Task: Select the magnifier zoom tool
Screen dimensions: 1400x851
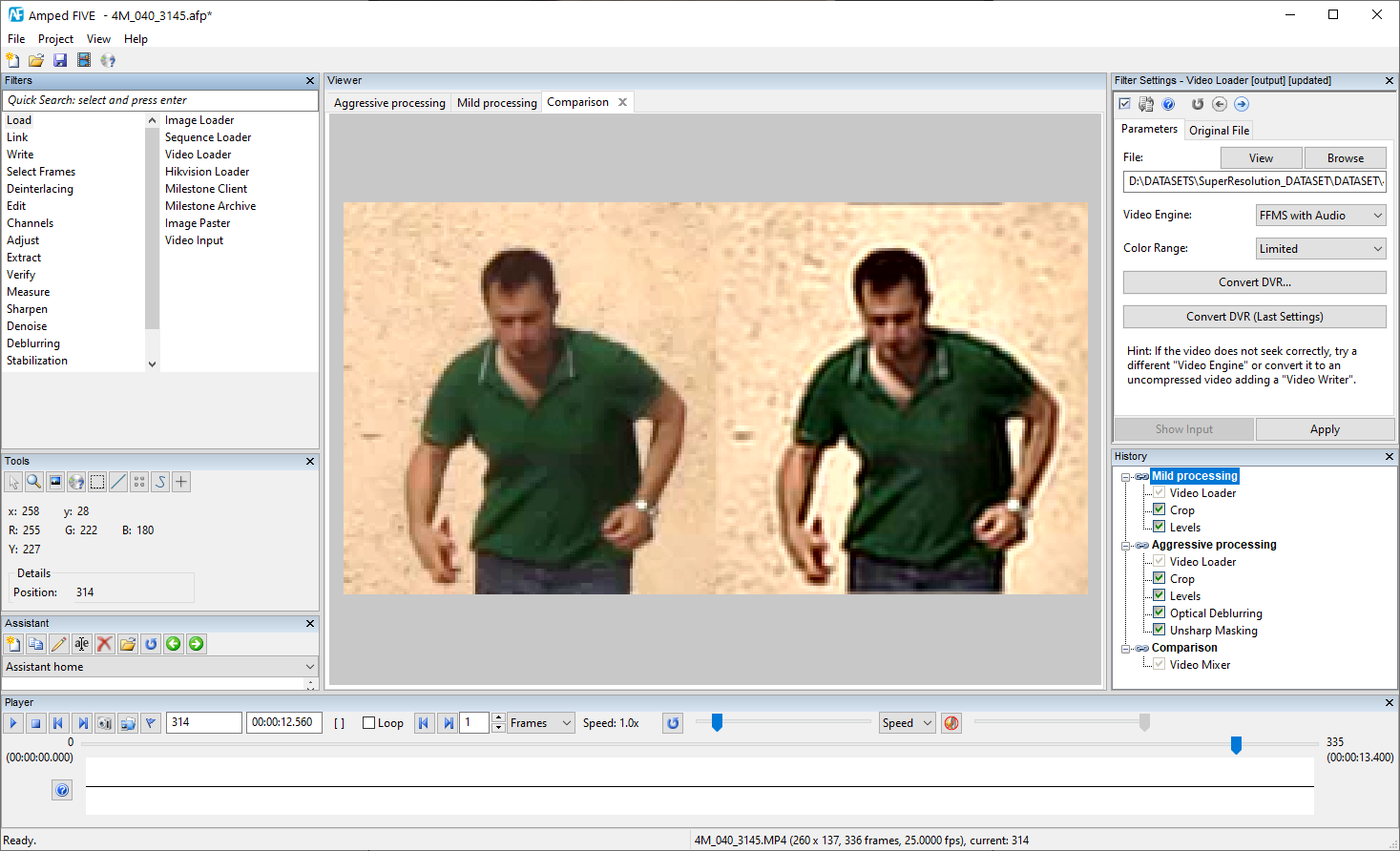Action: [34, 482]
